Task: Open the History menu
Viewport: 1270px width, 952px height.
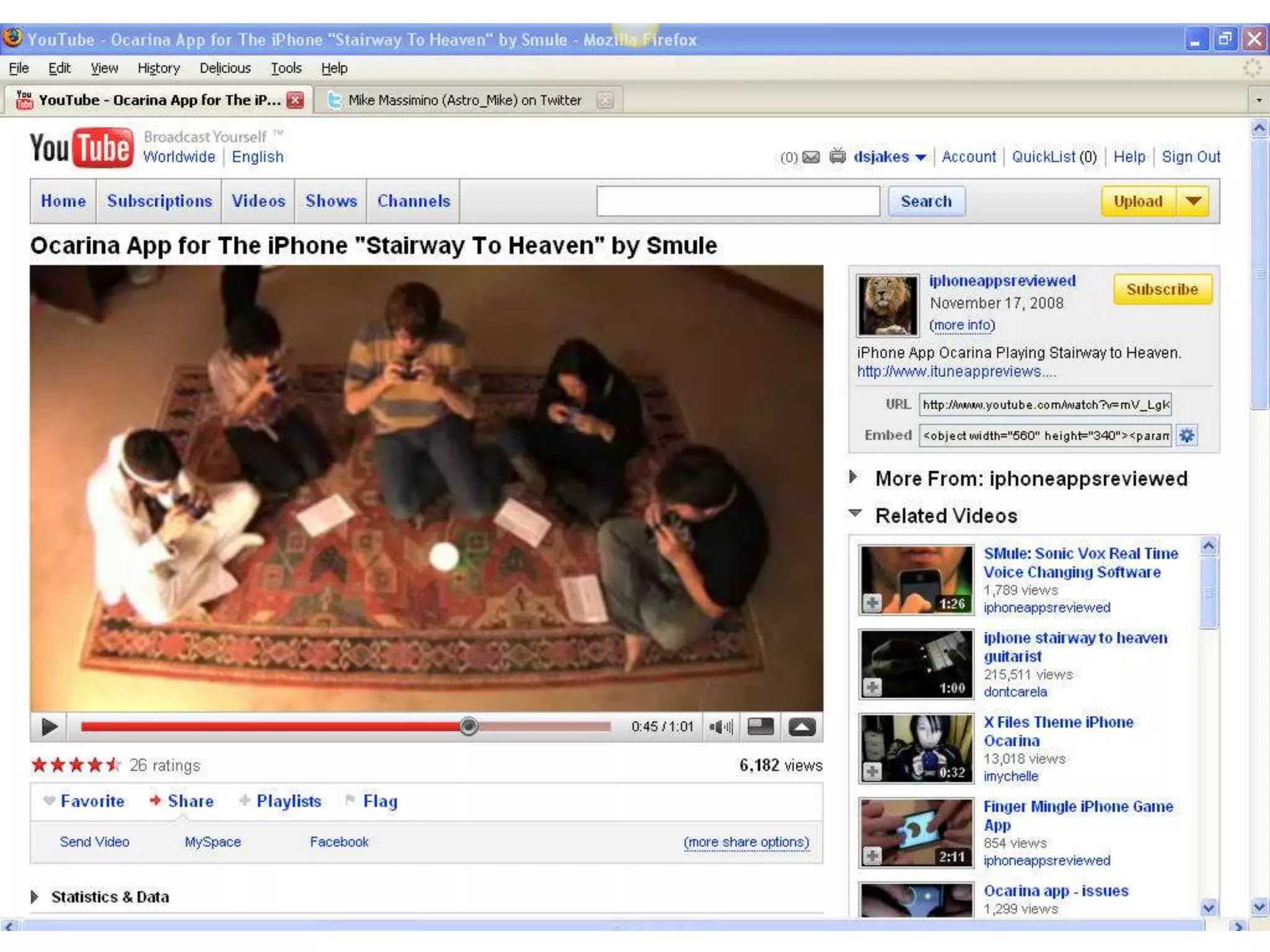Action: [158, 68]
